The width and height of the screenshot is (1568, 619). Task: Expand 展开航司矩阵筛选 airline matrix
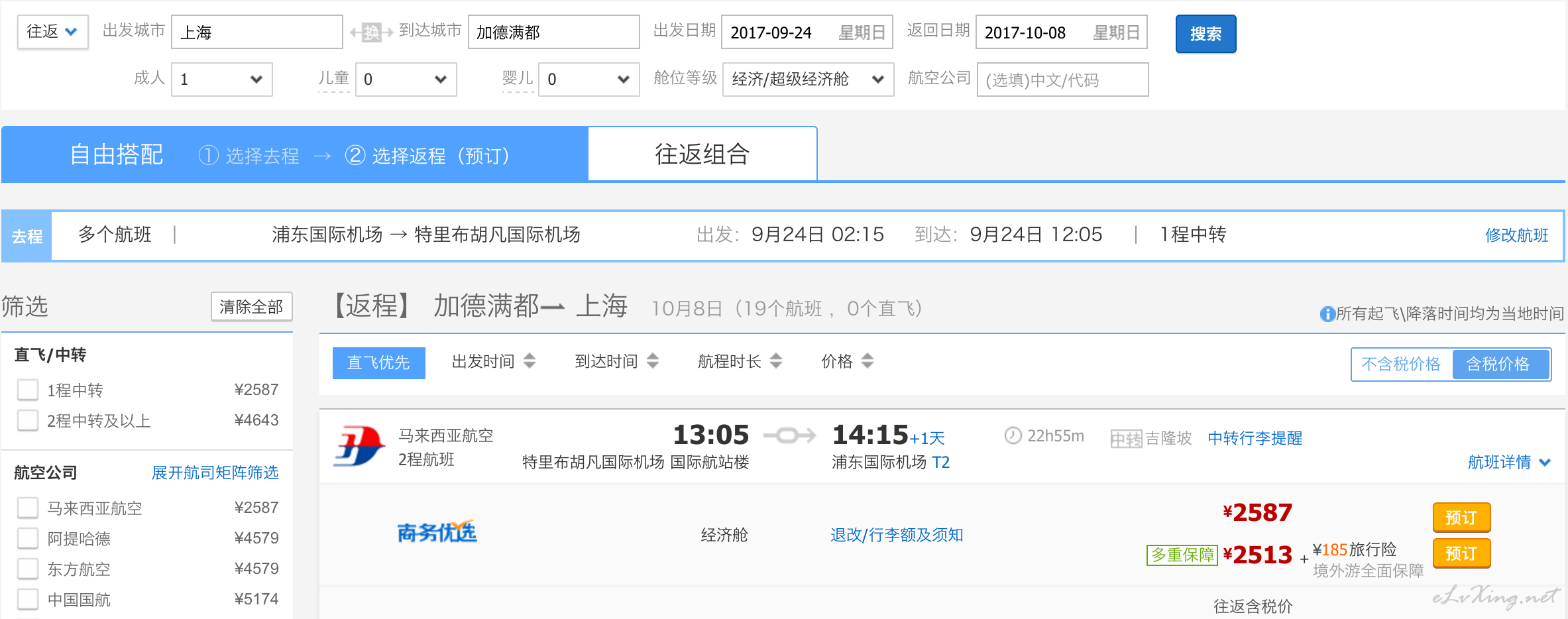pos(215,473)
